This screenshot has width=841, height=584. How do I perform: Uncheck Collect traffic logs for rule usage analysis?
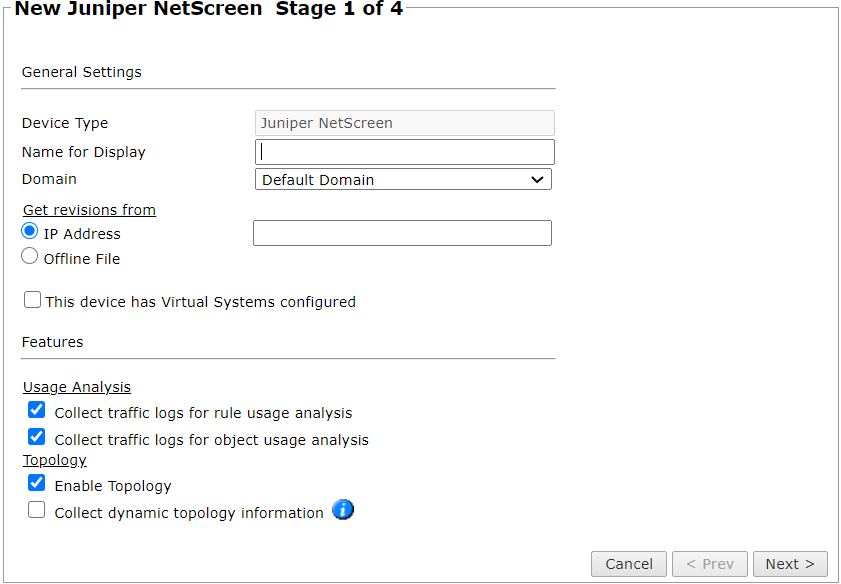(36, 409)
